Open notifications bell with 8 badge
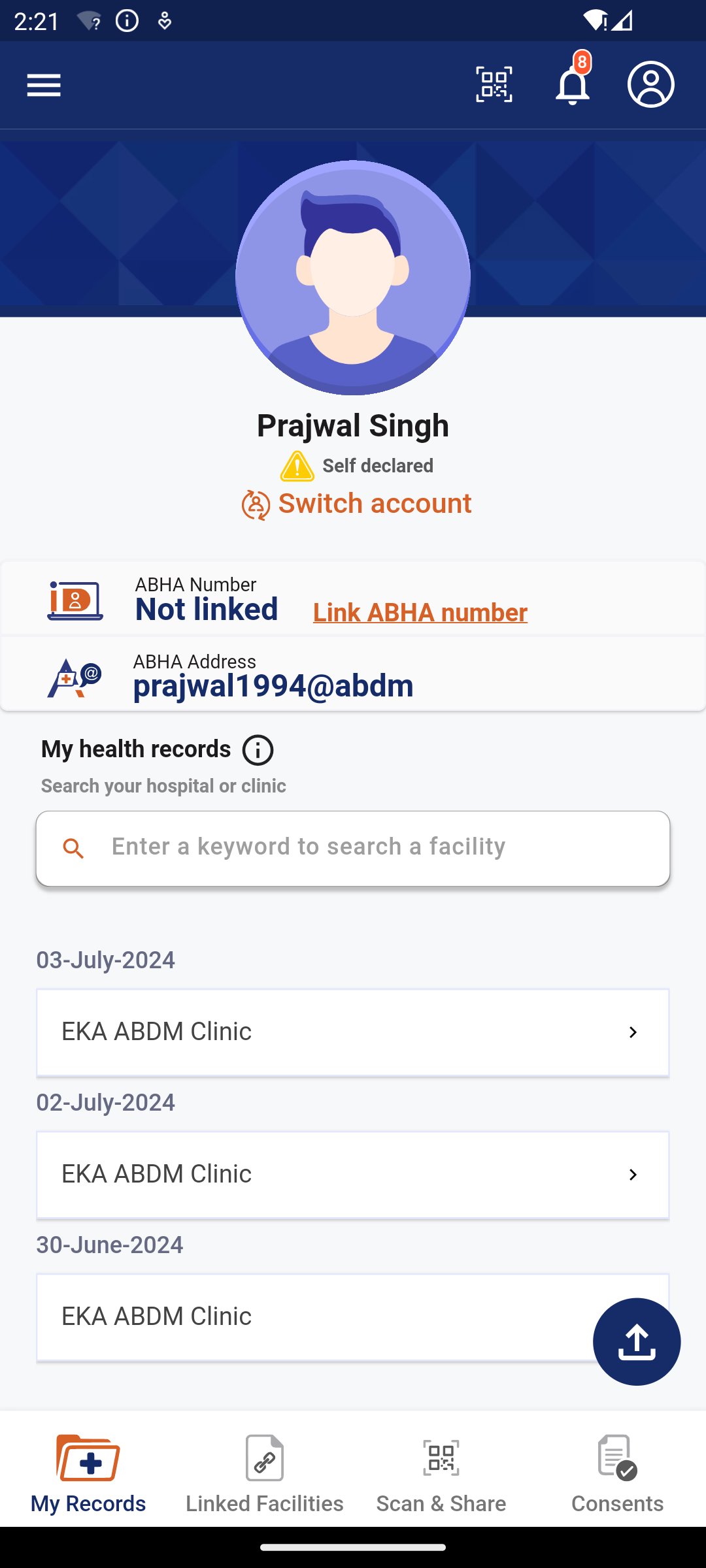Screen dimensions: 706x1568 [573, 85]
